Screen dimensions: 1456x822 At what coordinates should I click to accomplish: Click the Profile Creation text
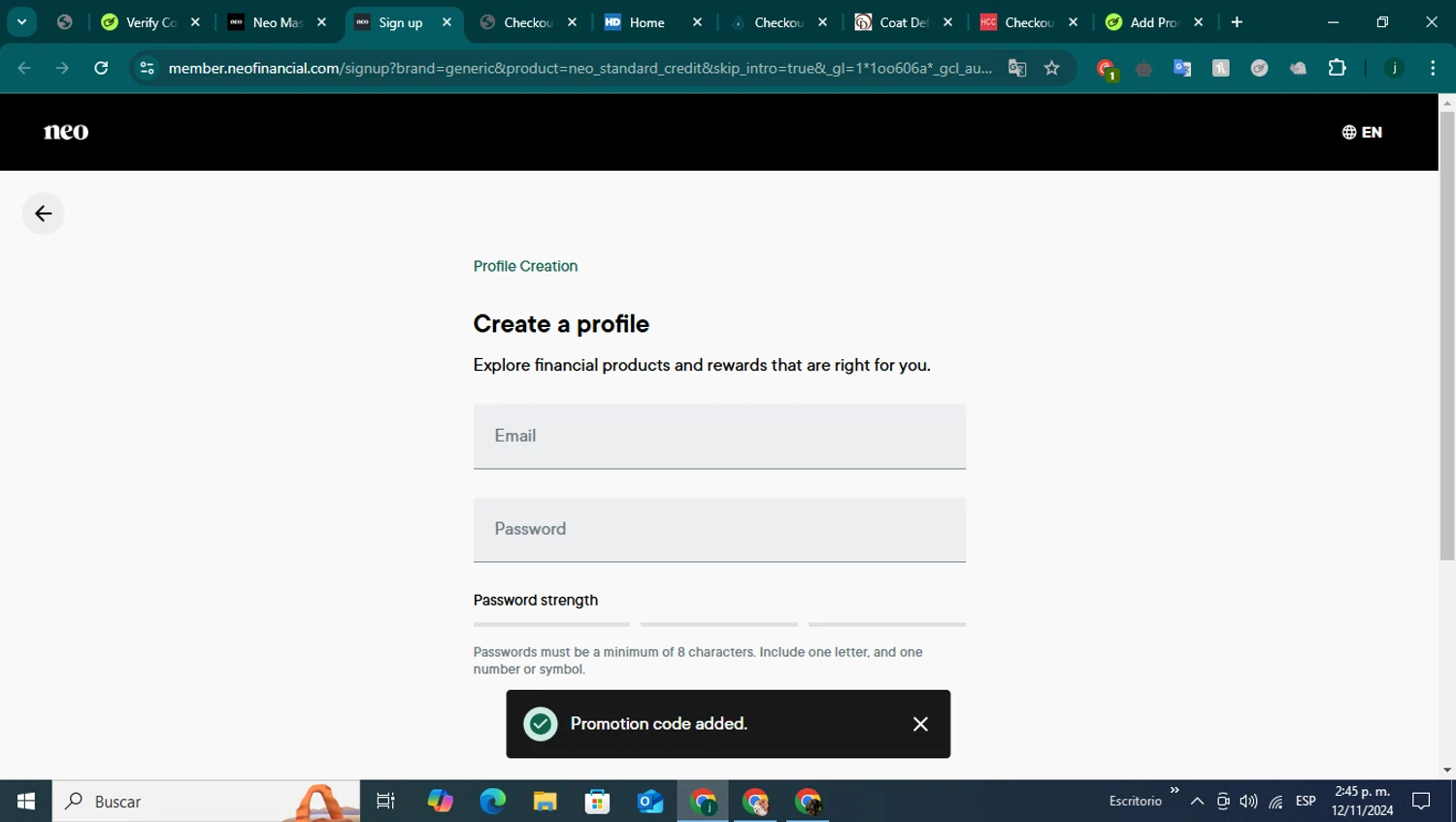525,266
